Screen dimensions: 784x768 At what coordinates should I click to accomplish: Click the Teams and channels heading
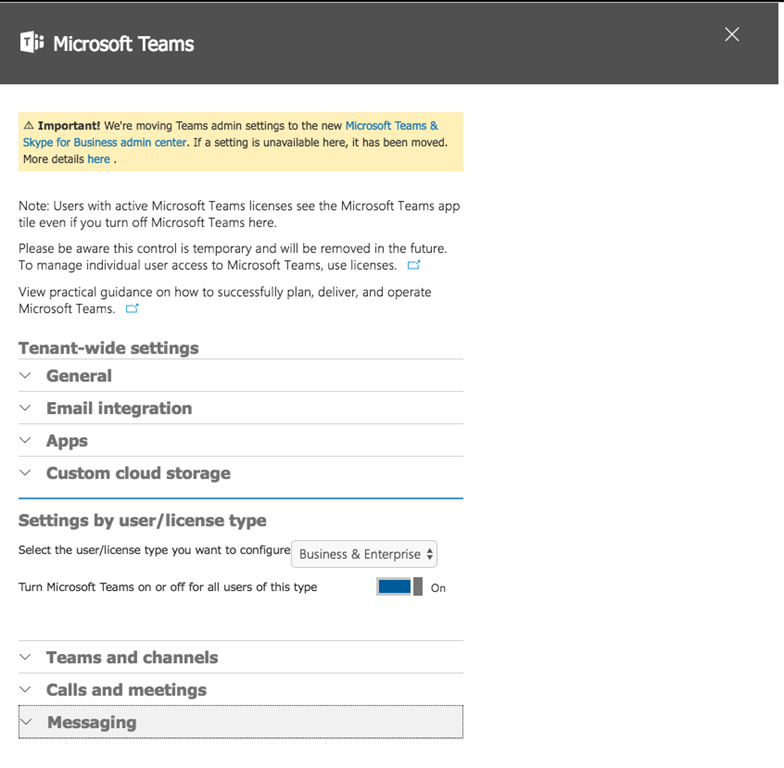(132, 658)
